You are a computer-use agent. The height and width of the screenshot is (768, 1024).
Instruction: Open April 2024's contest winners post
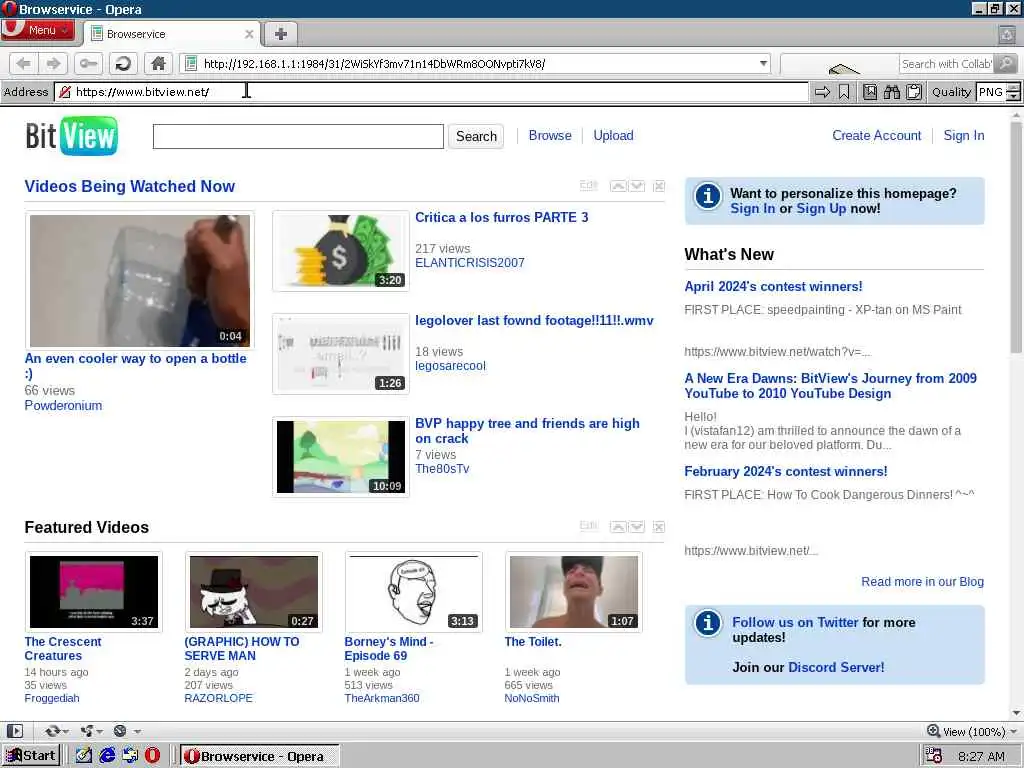[773, 286]
